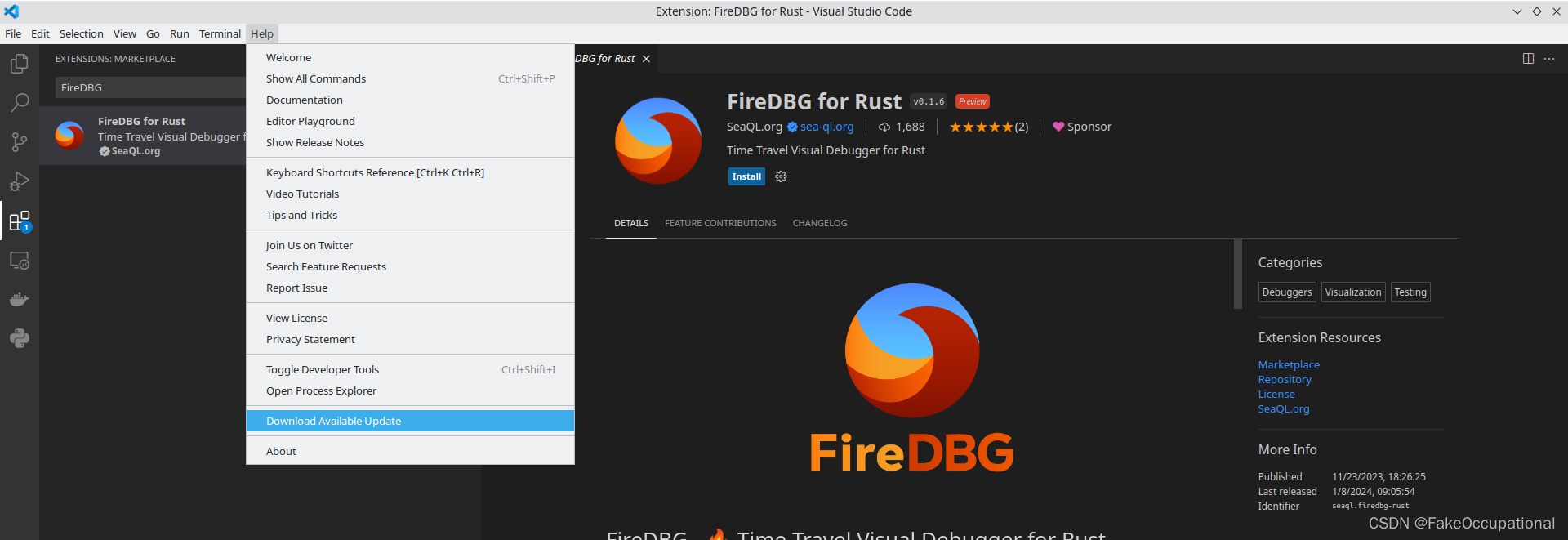Select Editor Playground
1568x540 pixels.
(x=410, y=121)
